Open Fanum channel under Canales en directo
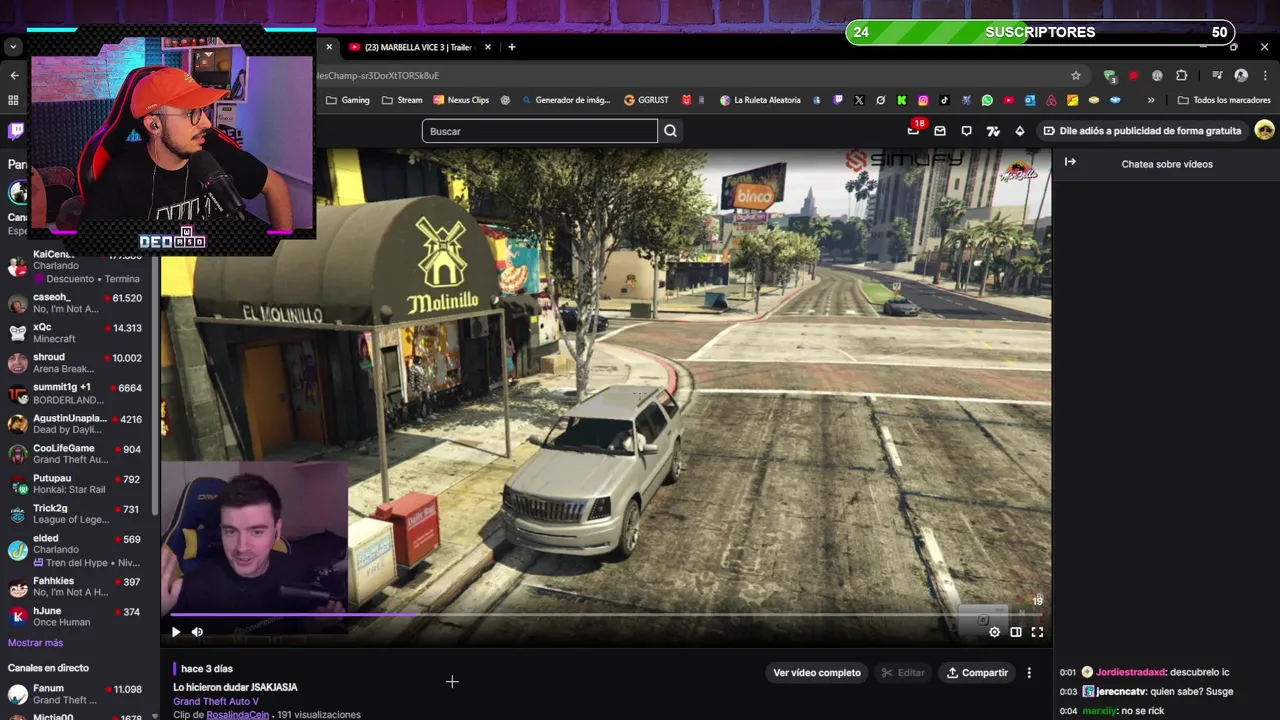This screenshot has width=1280, height=720. [x=78, y=694]
